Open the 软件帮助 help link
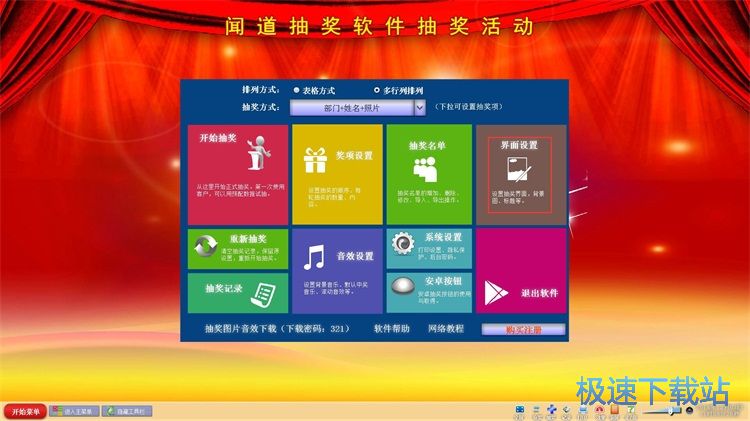 point(392,329)
